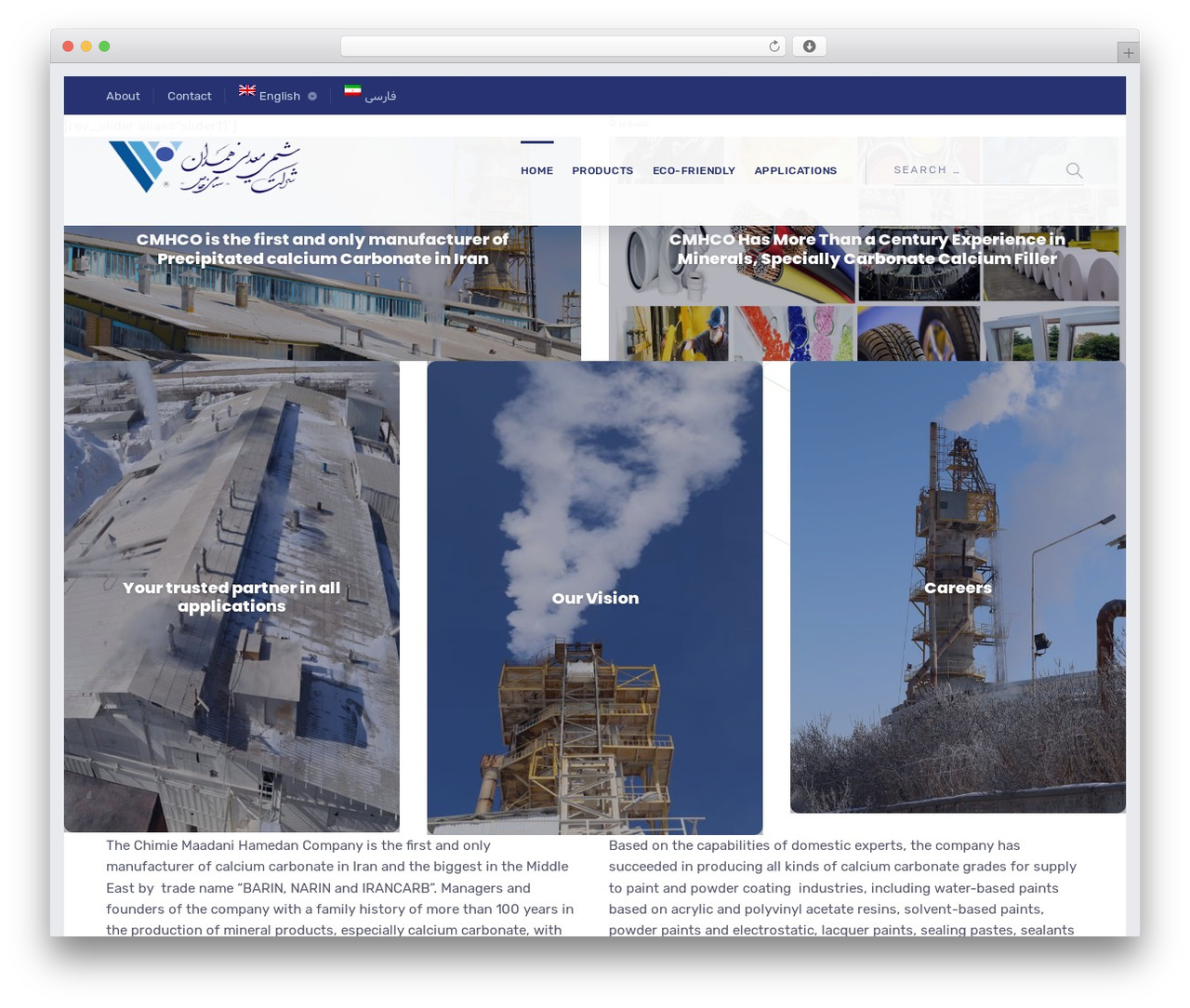Viewport: 1190px width, 1008px height.
Task: Click the search magnifier icon
Action: 1074,170
